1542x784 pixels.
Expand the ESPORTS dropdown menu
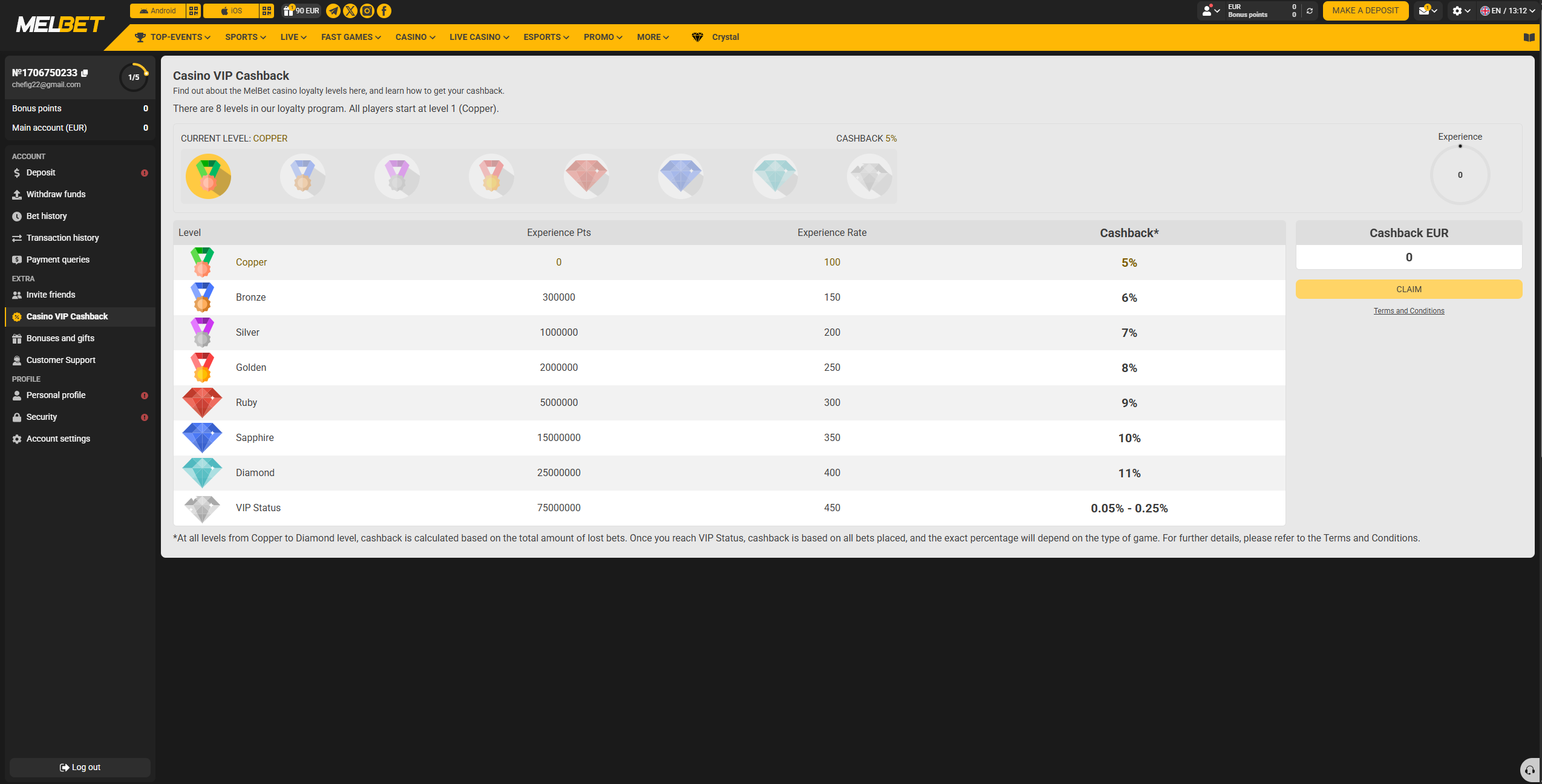tap(546, 38)
